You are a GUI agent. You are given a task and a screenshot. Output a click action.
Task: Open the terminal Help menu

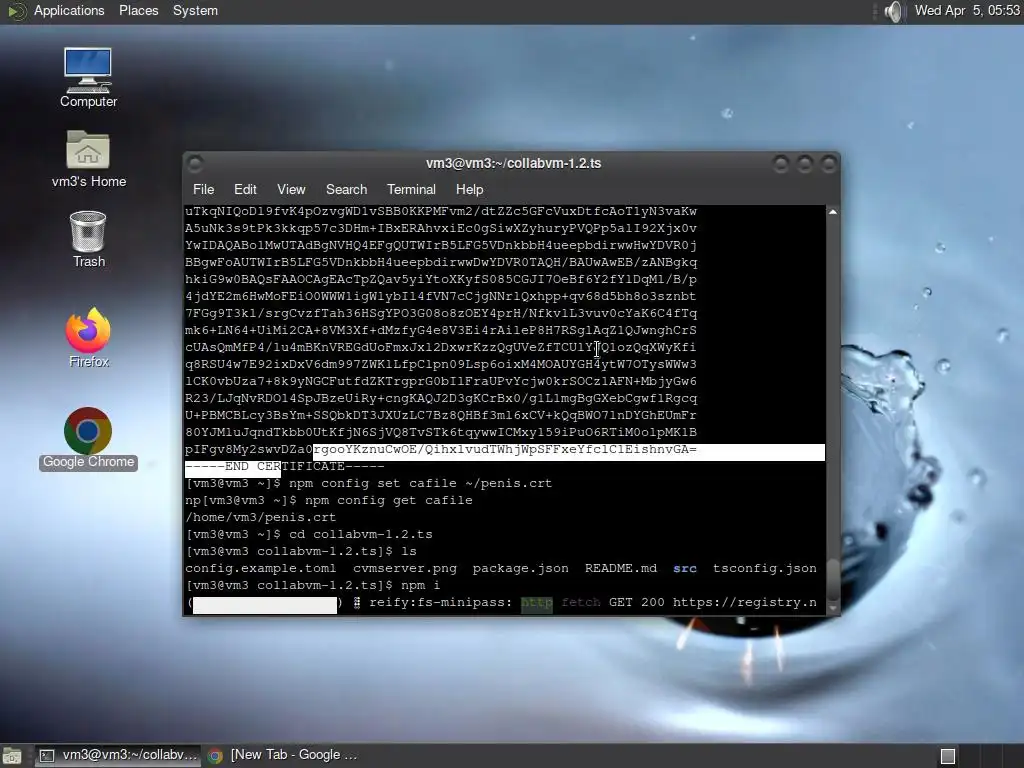469,189
